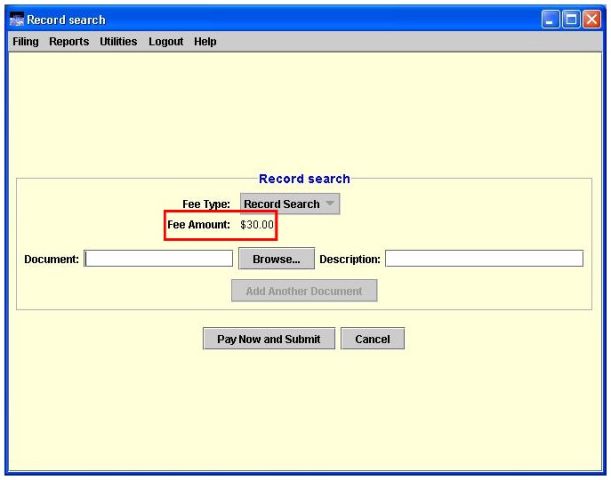The width and height of the screenshot is (611, 480).
Task: Minimize the Record search window
Action: [x=550, y=19]
